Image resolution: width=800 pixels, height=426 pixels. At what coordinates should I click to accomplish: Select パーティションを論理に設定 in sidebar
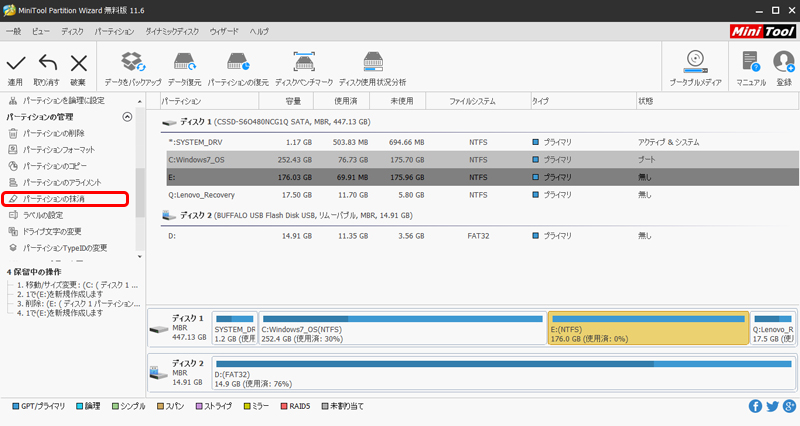click(x=64, y=101)
